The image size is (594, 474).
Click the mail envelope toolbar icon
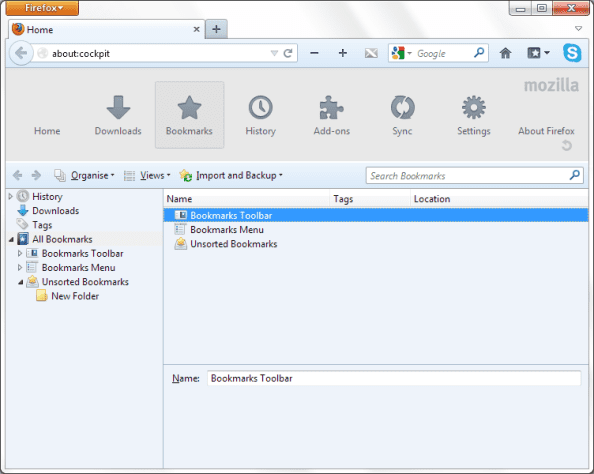tap(371, 53)
